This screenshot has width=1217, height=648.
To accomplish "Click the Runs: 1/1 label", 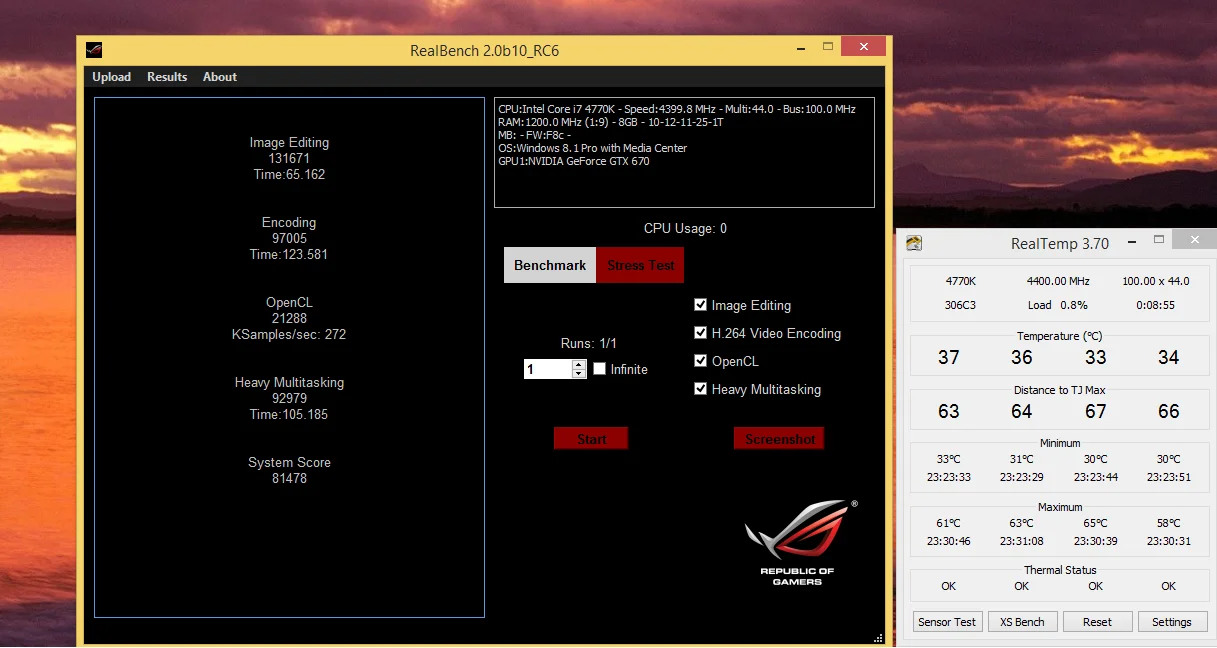I will click(589, 343).
